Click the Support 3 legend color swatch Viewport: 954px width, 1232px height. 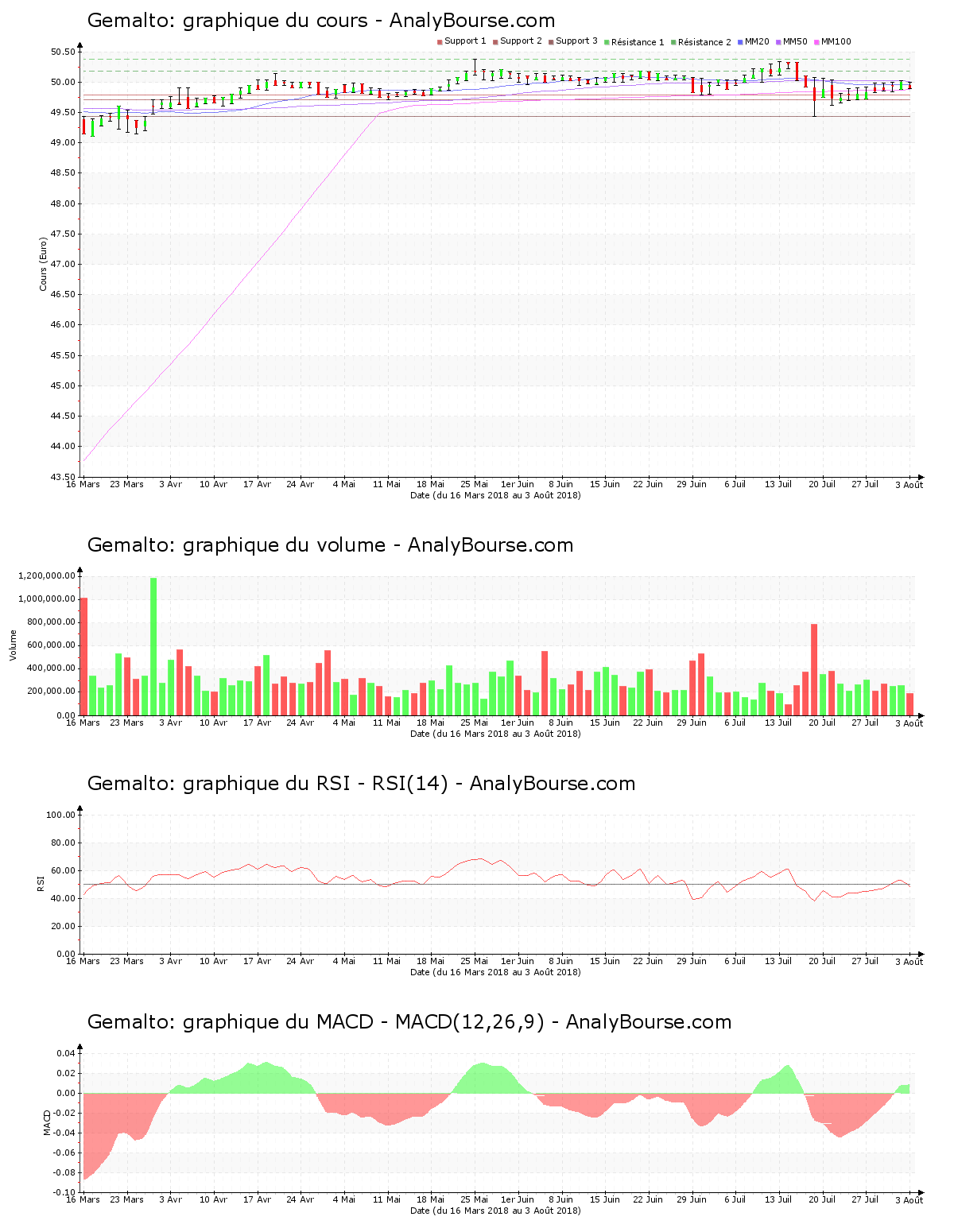(551, 42)
